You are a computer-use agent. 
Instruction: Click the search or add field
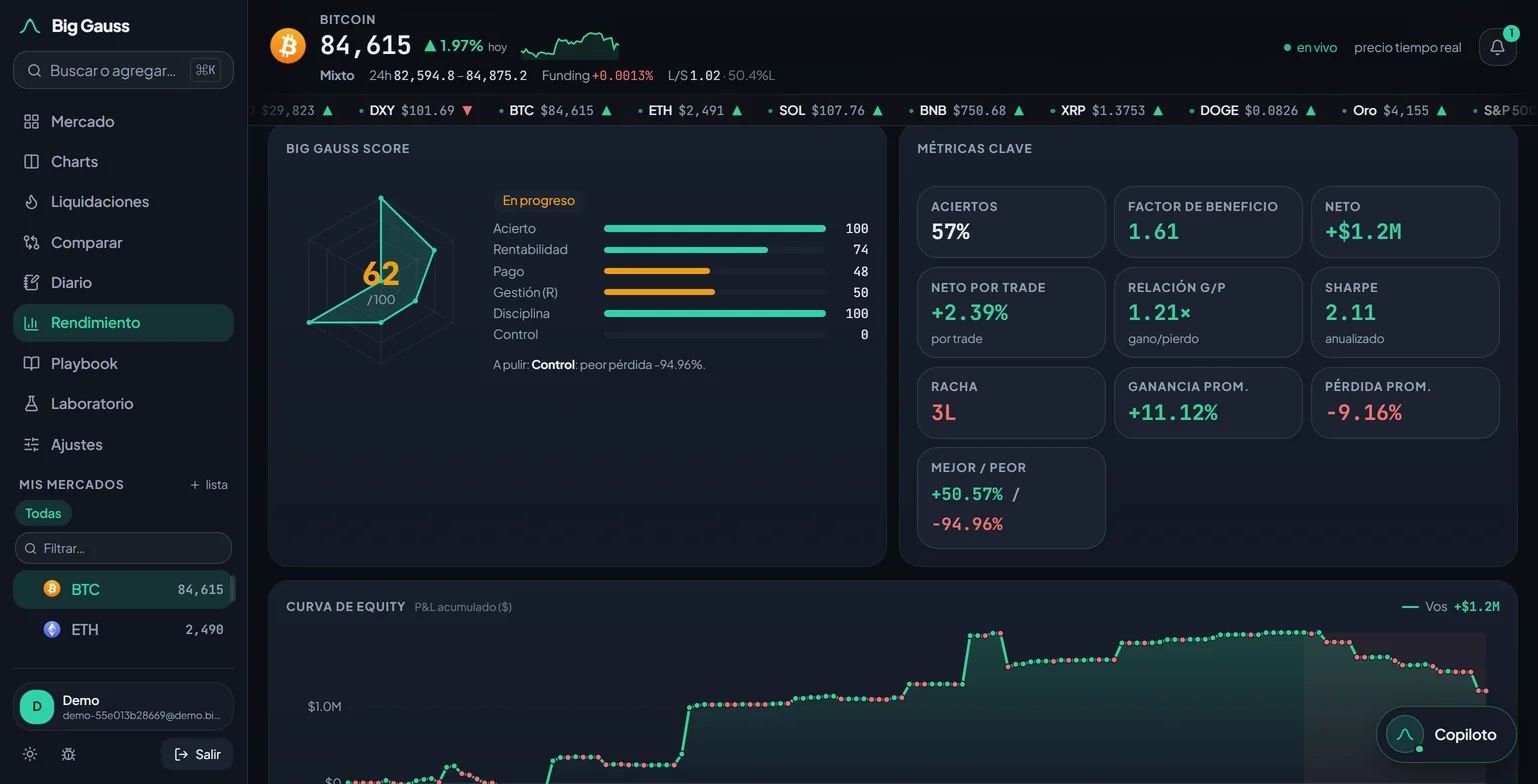click(x=123, y=70)
